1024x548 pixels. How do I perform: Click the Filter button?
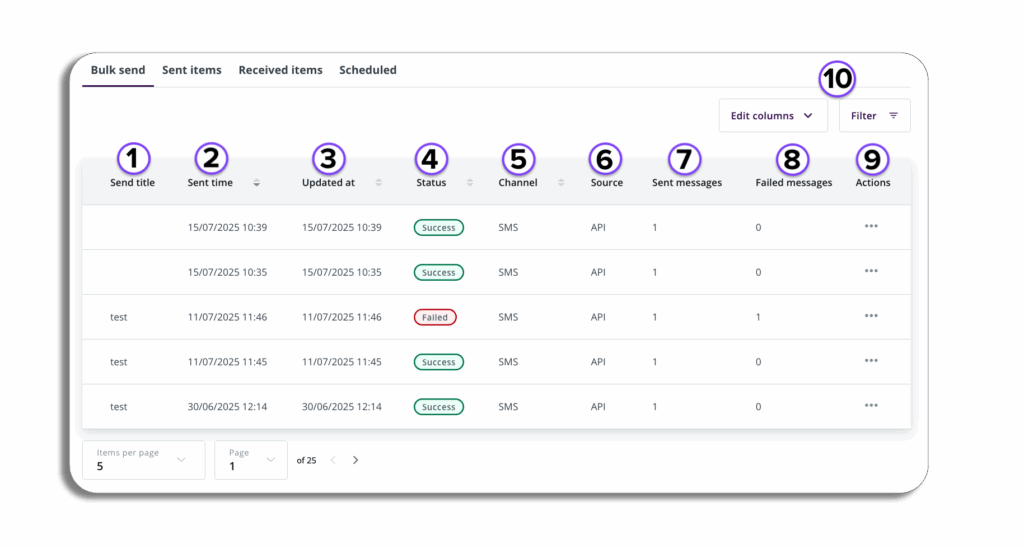point(874,116)
